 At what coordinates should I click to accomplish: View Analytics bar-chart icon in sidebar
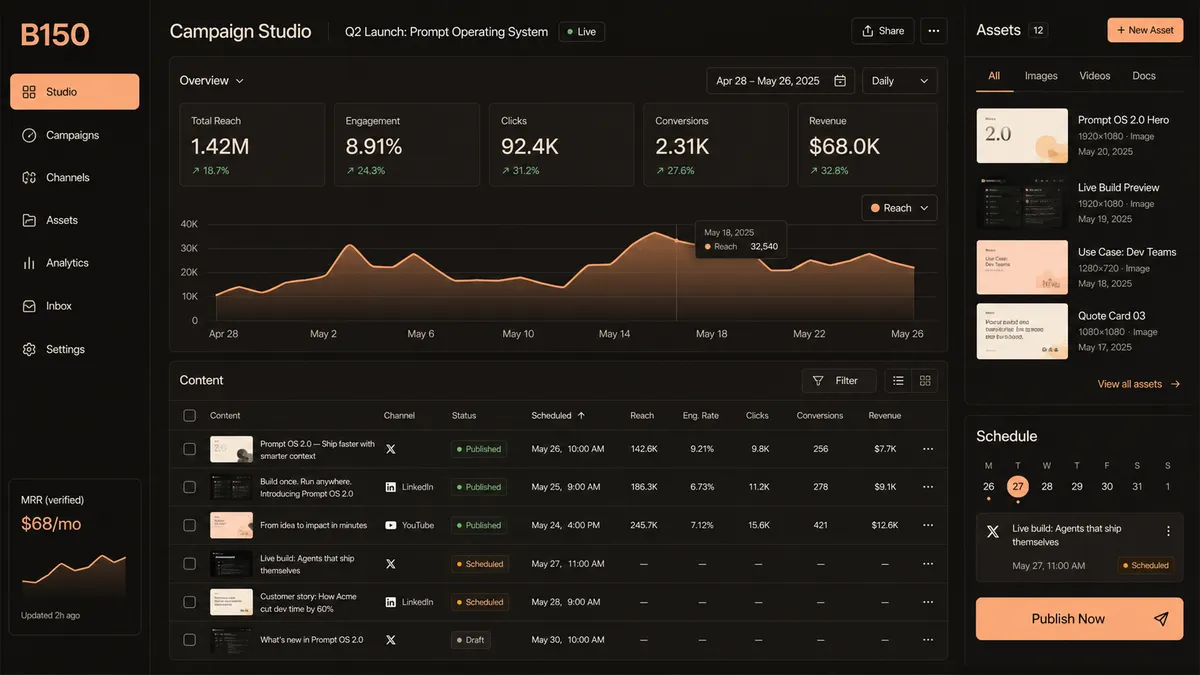tap(29, 263)
